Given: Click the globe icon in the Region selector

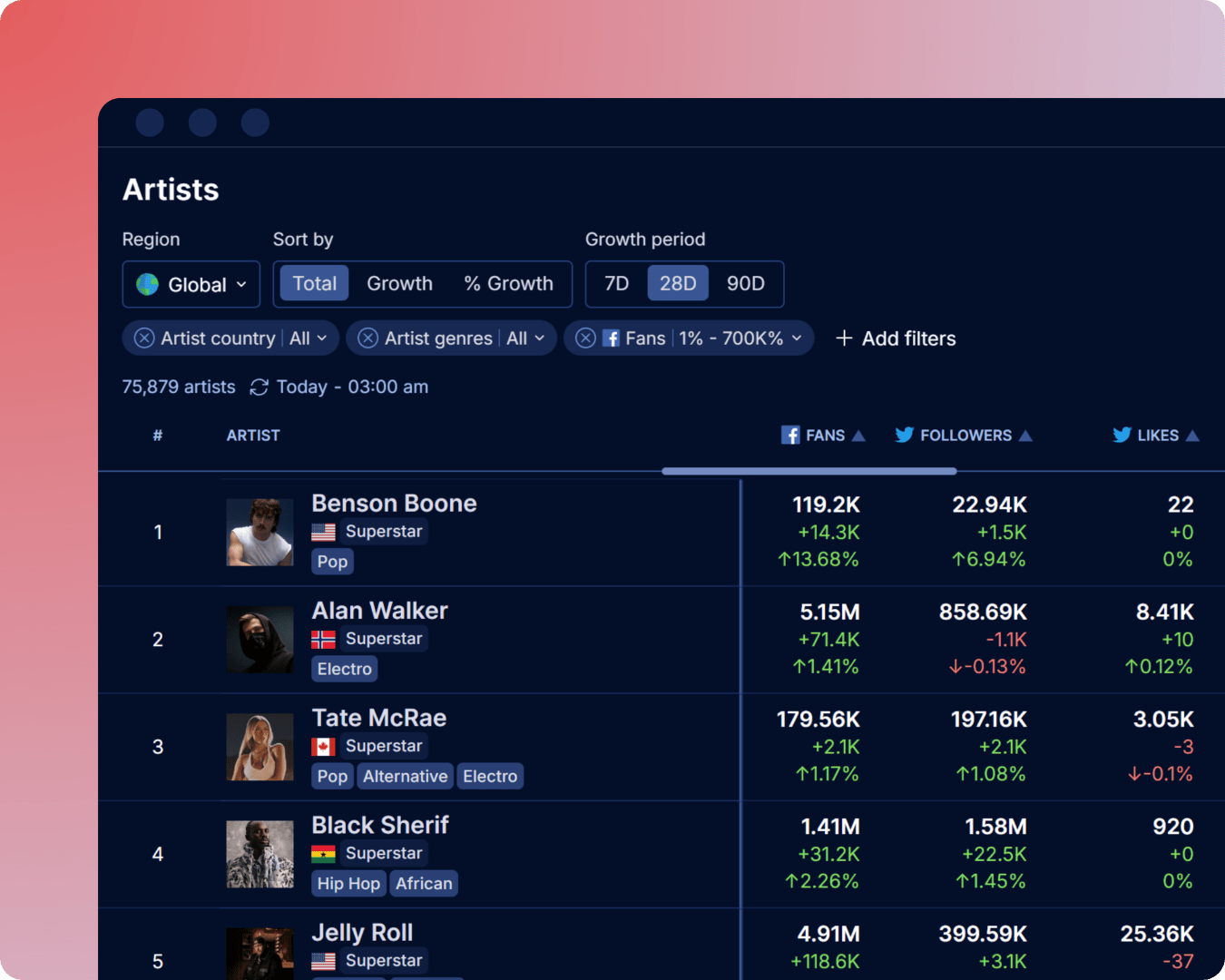Looking at the screenshot, I should coord(148,284).
